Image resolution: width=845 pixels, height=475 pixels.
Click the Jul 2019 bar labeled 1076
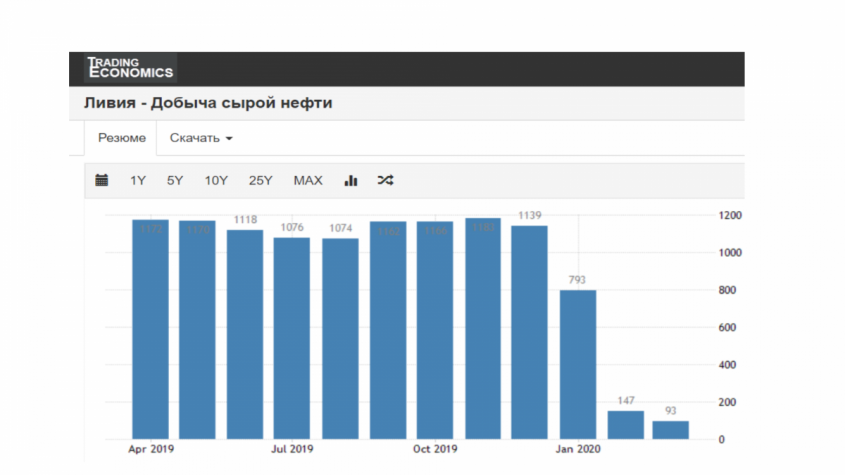tap(292, 338)
